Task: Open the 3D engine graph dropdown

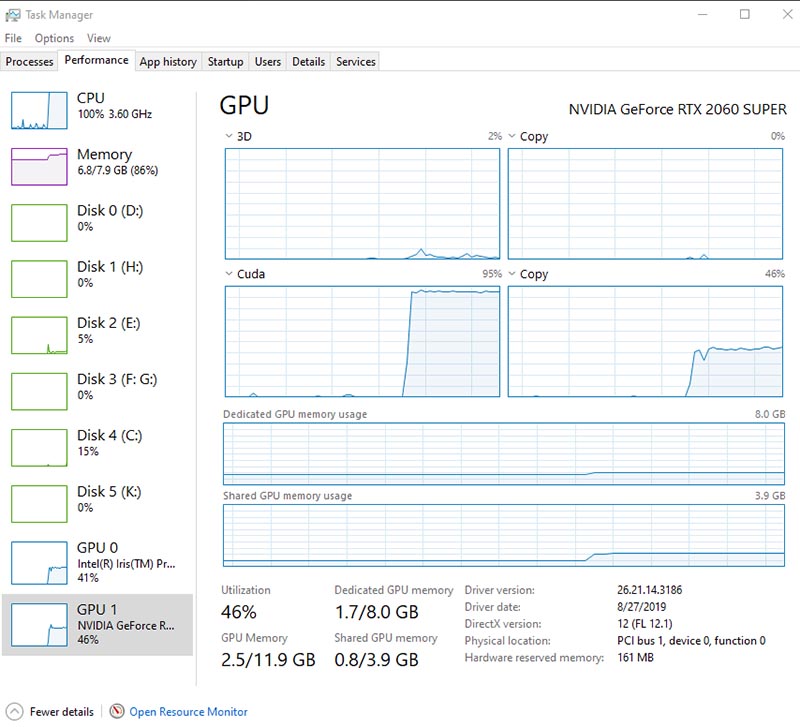Action: coord(229,136)
